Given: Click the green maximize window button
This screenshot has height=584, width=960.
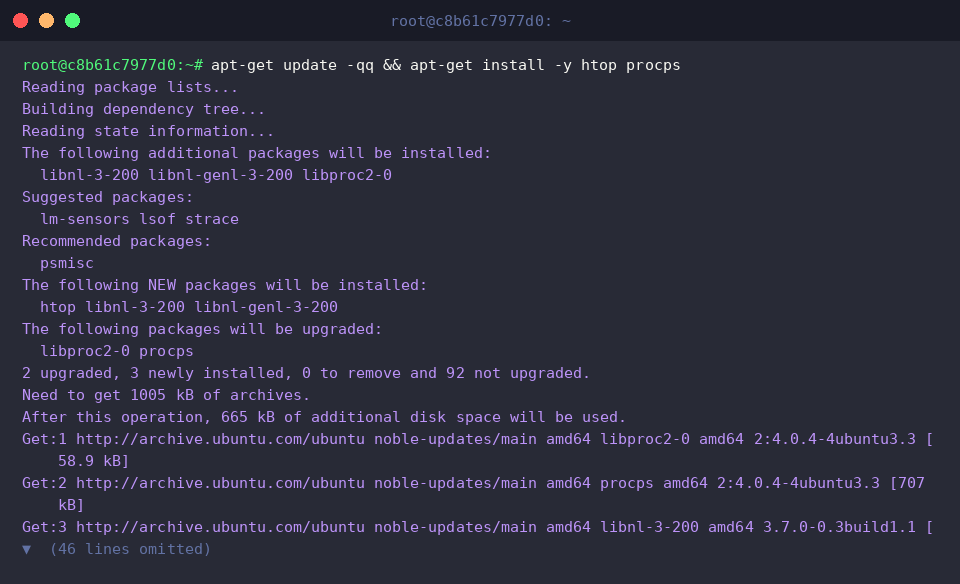Looking at the screenshot, I should [x=72, y=21].
